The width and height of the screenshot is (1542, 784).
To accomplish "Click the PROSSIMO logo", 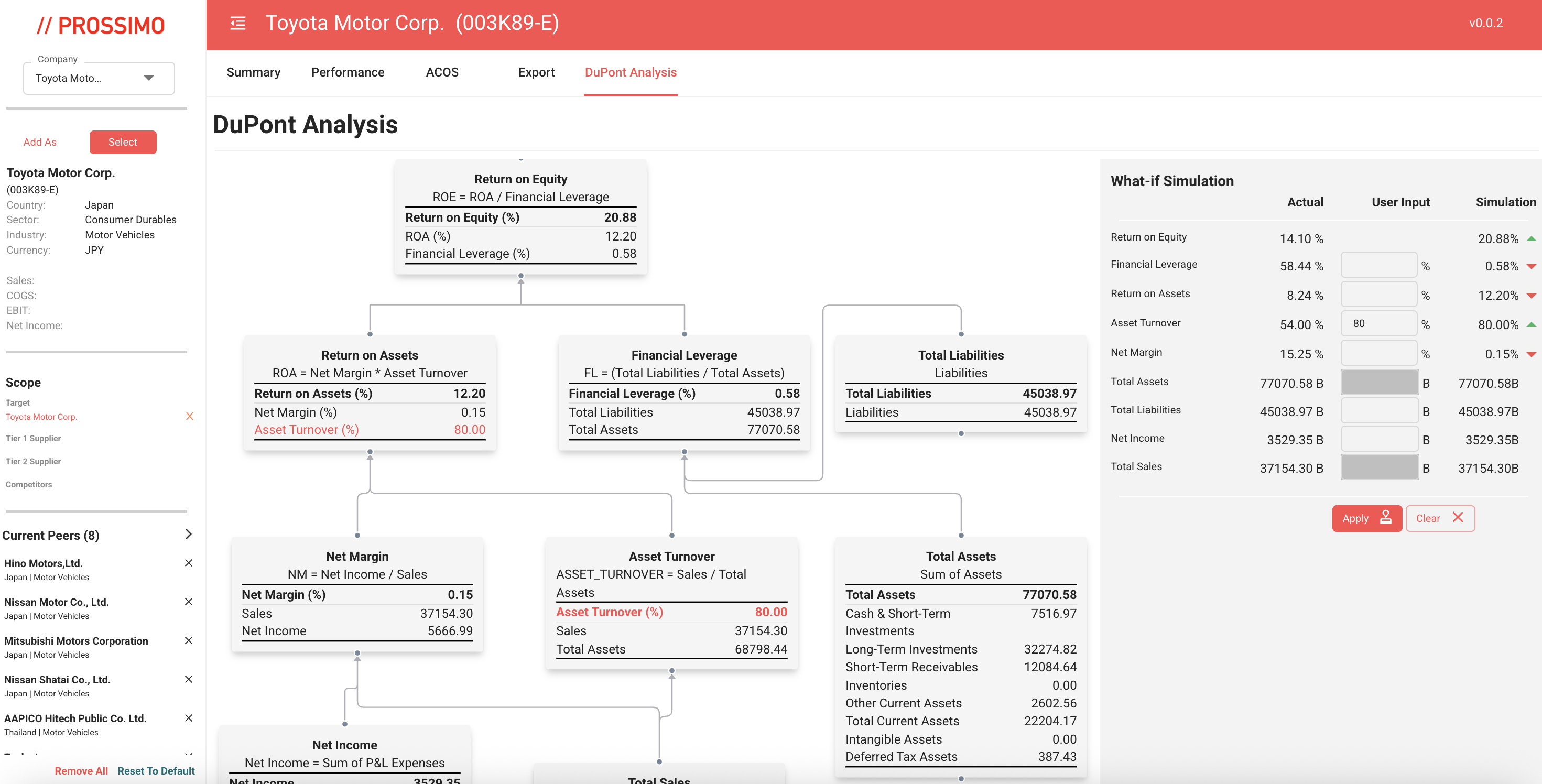I will point(101,26).
